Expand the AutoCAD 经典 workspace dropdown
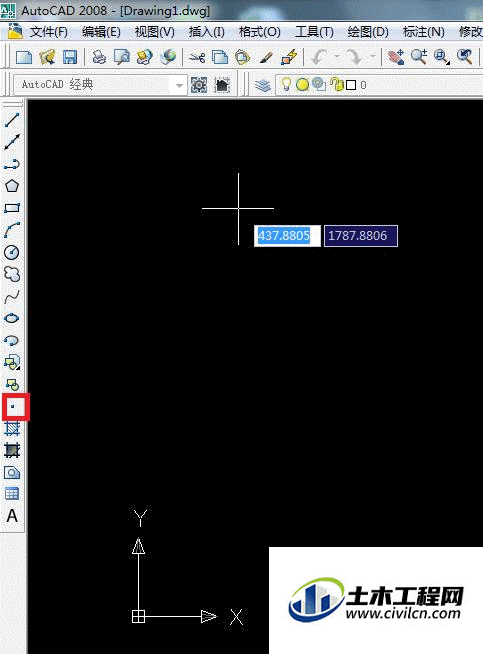483x654 pixels. click(x=179, y=86)
